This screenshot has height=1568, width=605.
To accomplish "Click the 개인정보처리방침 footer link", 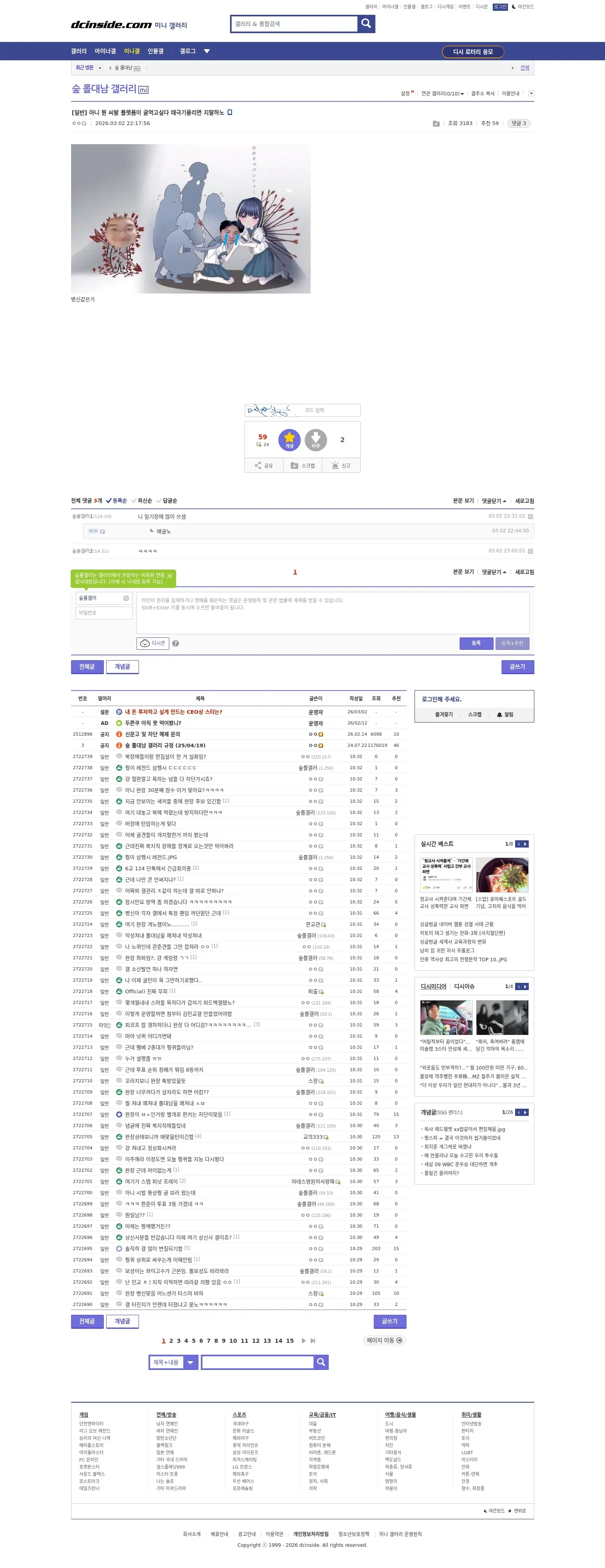I will [x=310, y=1534].
